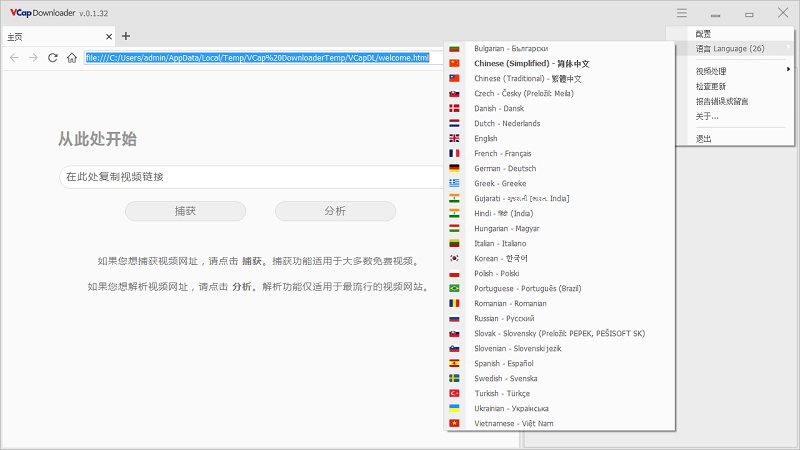Click the video link input field
800x450 pixels.
pyautogui.click(x=250, y=177)
